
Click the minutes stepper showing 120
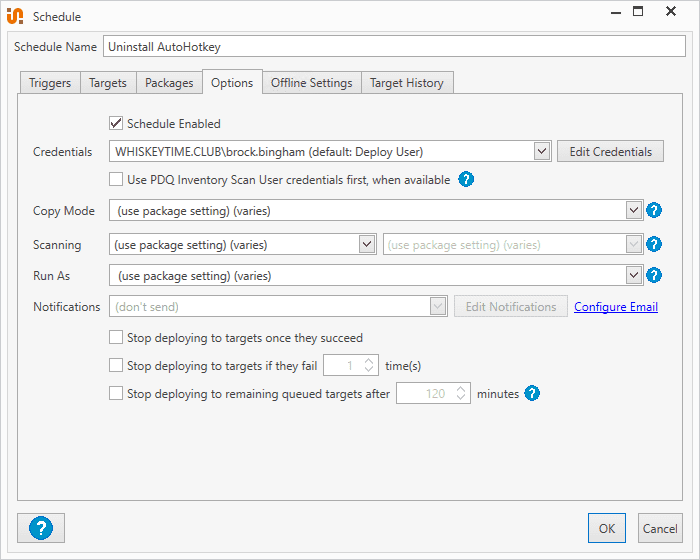(x=433, y=393)
